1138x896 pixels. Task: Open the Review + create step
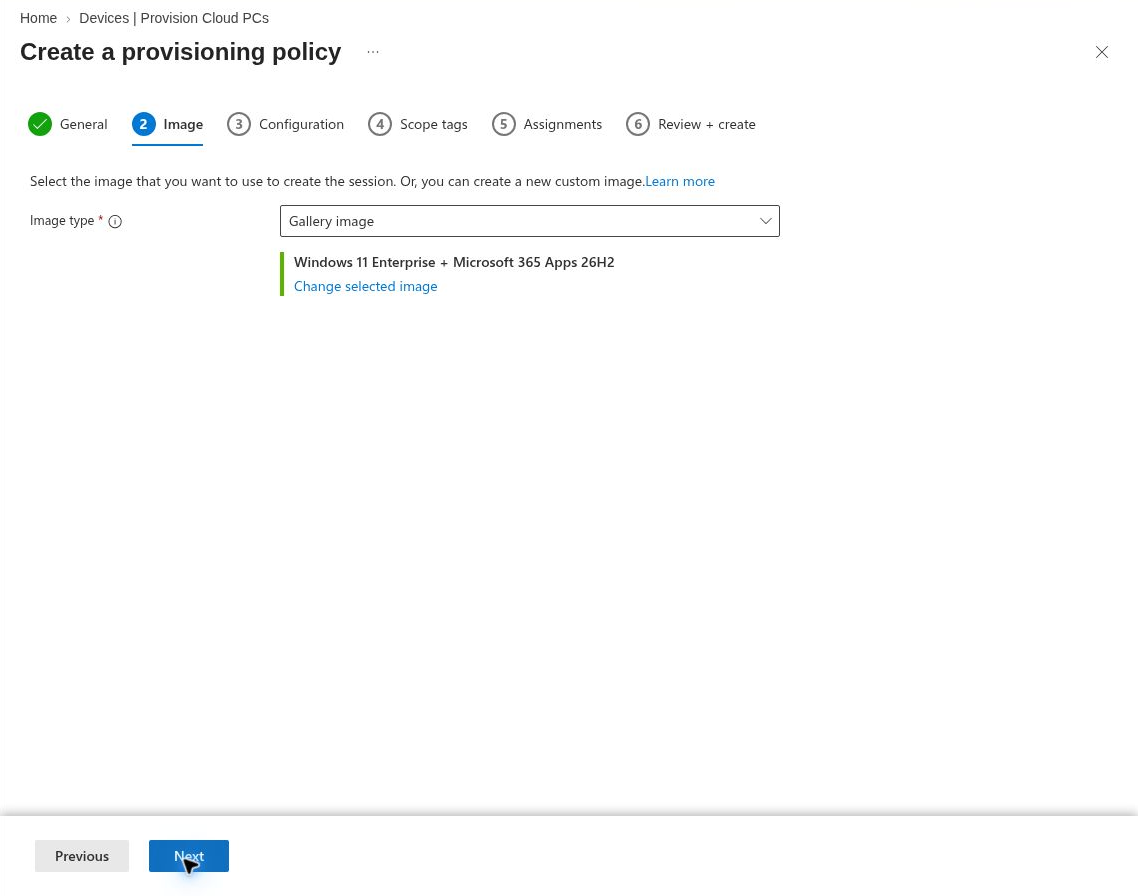[x=690, y=124]
